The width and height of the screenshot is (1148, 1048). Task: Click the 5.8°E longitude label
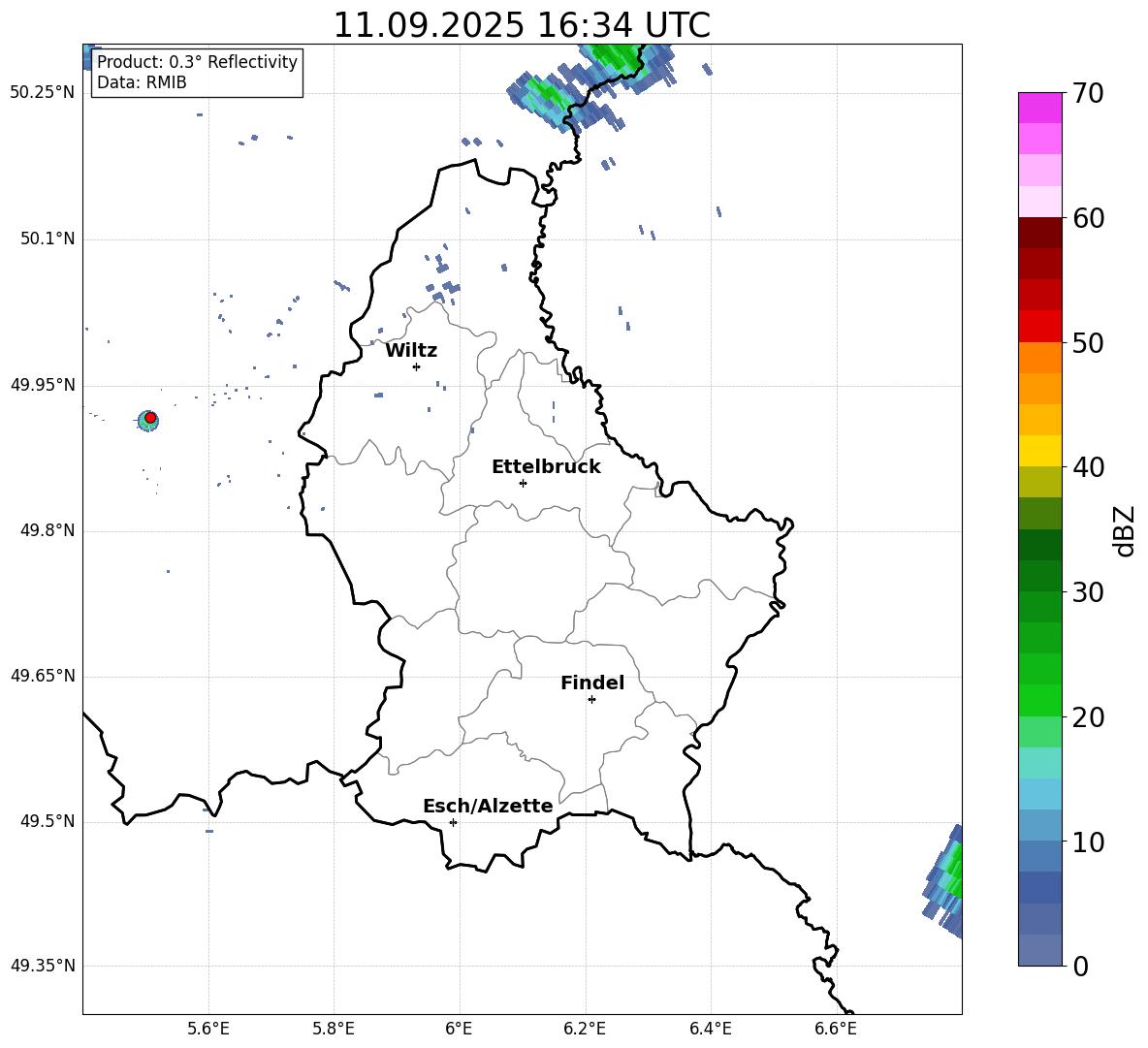(x=334, y=1029)
